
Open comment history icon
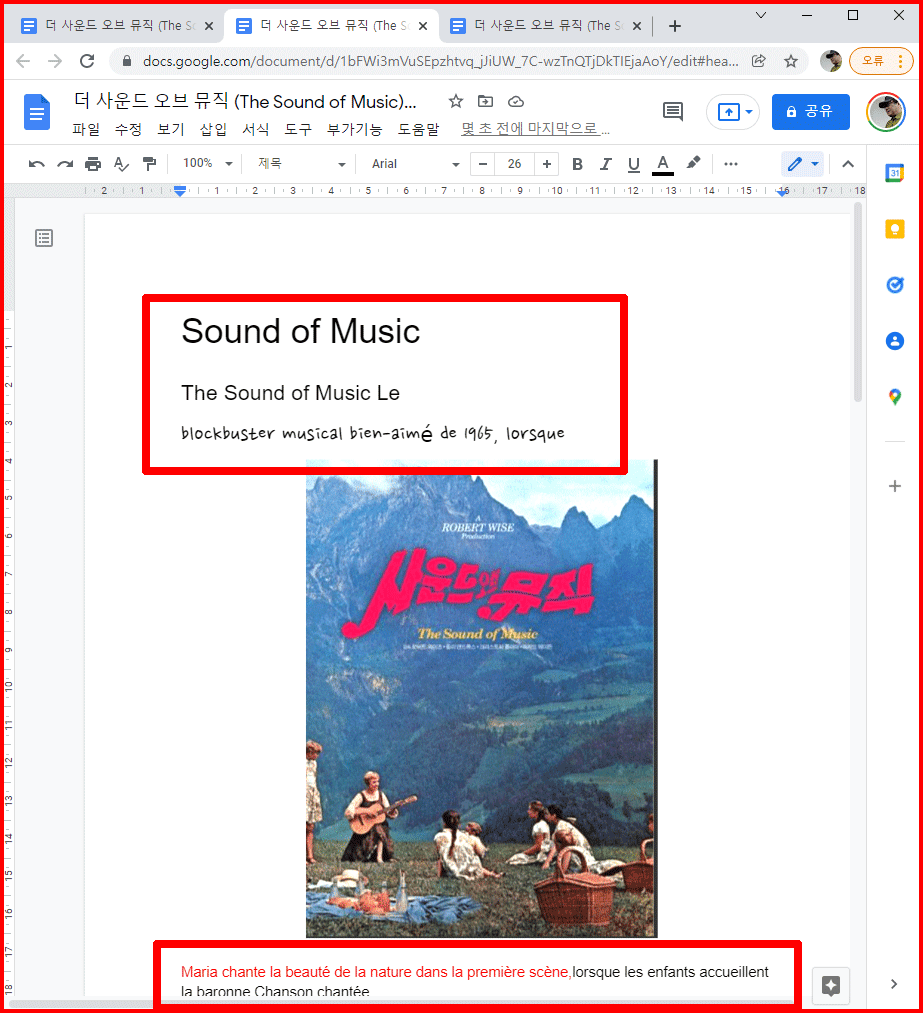click(673, 112)
